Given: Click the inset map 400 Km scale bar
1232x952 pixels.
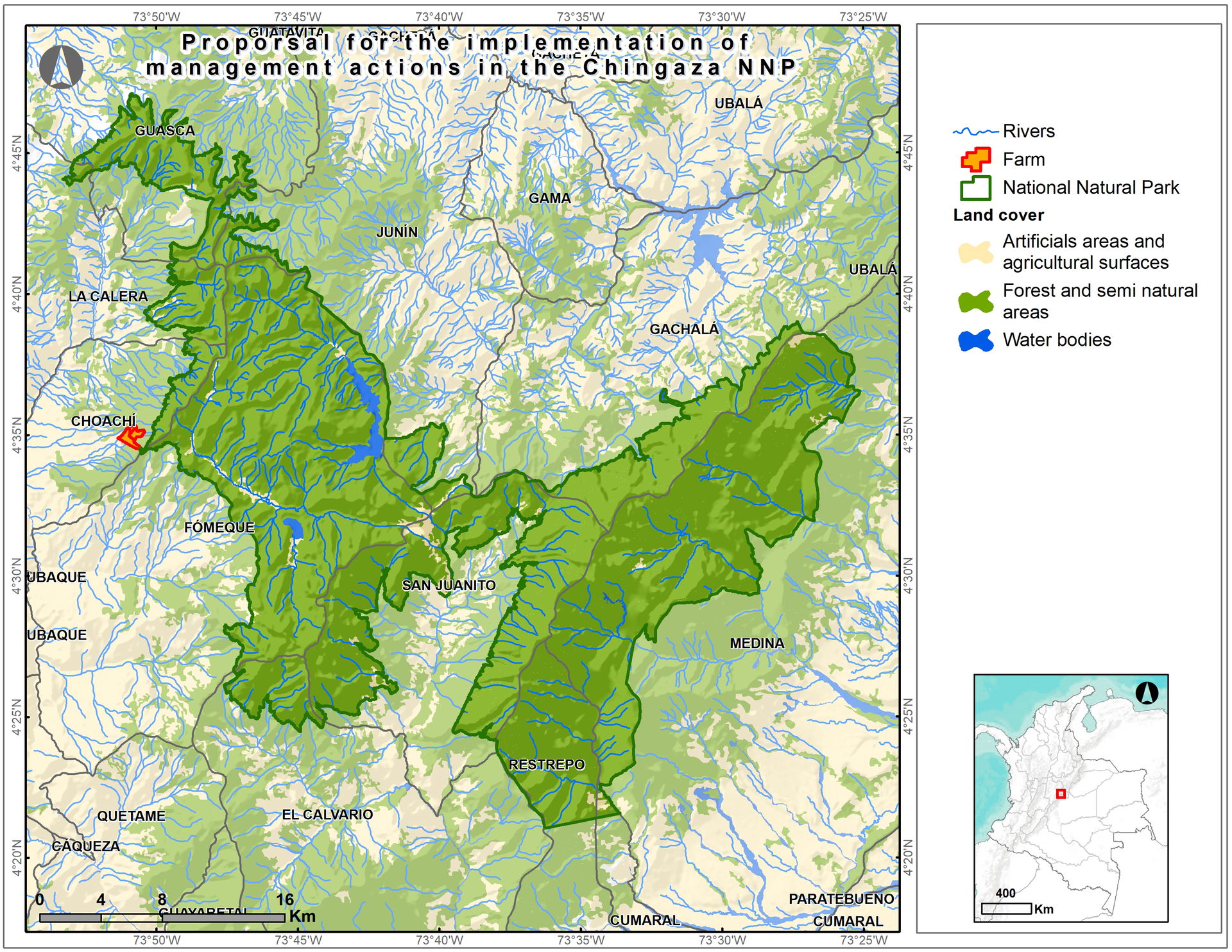Looking at the screenshot, I should click(x=1006, y=908).
